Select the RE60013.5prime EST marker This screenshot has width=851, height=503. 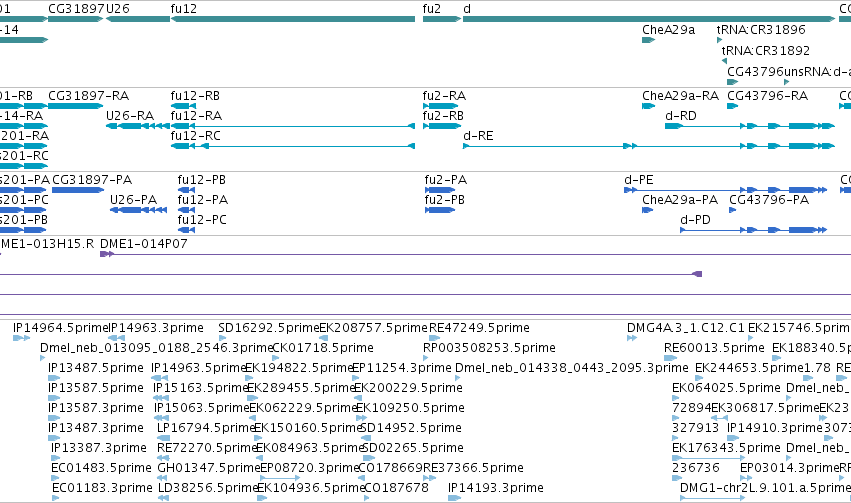pyautogui.click(x=670, y=358)
